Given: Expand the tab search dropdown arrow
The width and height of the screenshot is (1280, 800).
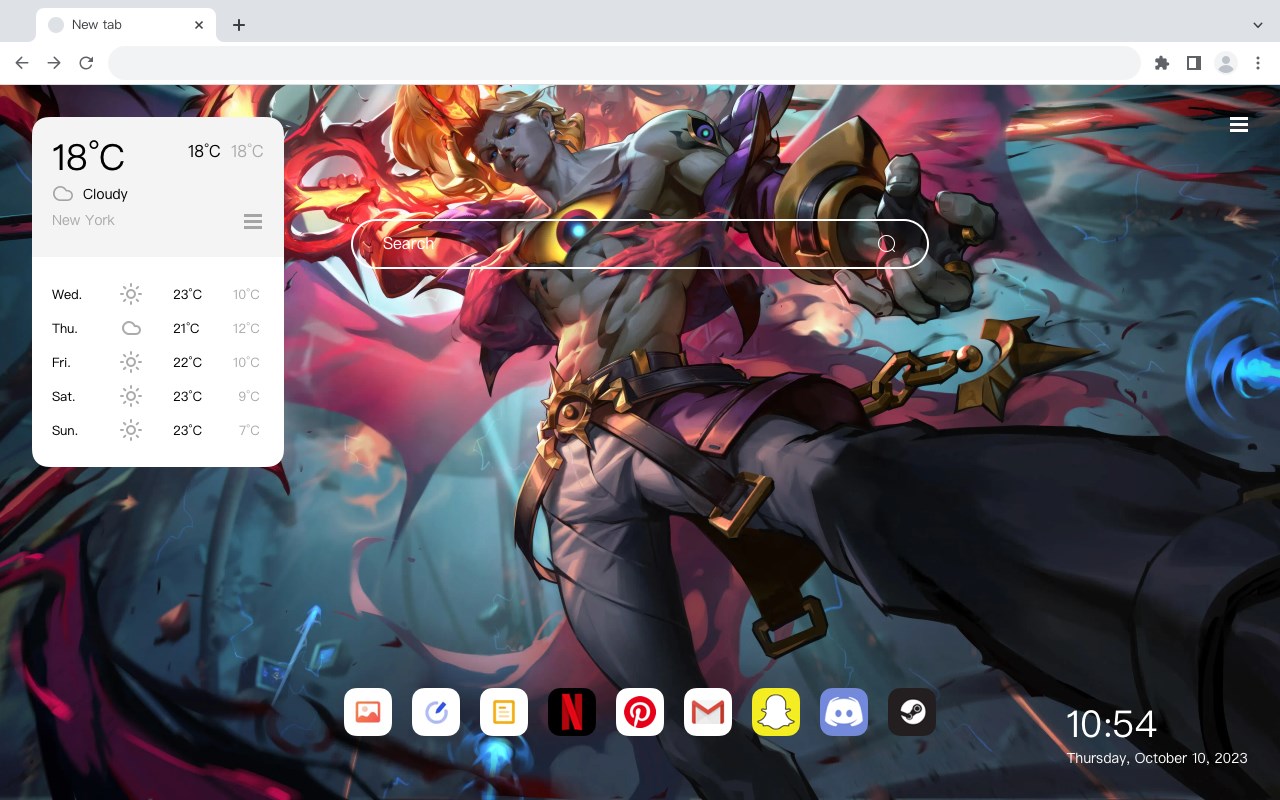Looking at the screenshot, I should click(x=1258, y=25).
